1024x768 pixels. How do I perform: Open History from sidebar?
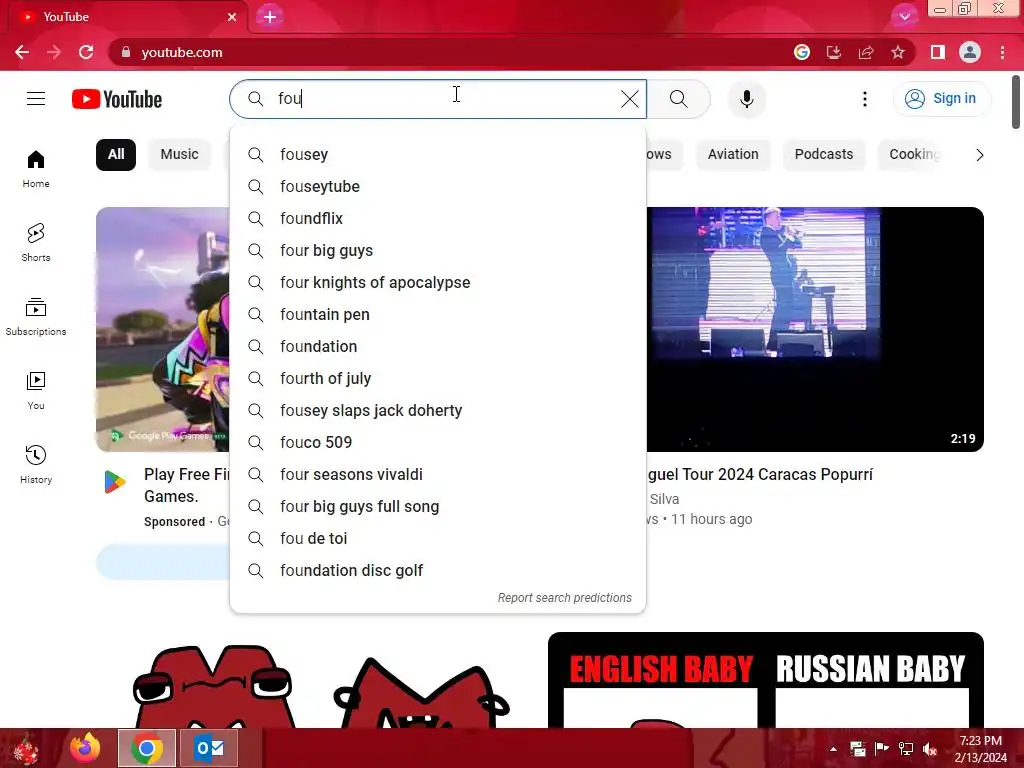pyautogui.click(x=36, y=464)
